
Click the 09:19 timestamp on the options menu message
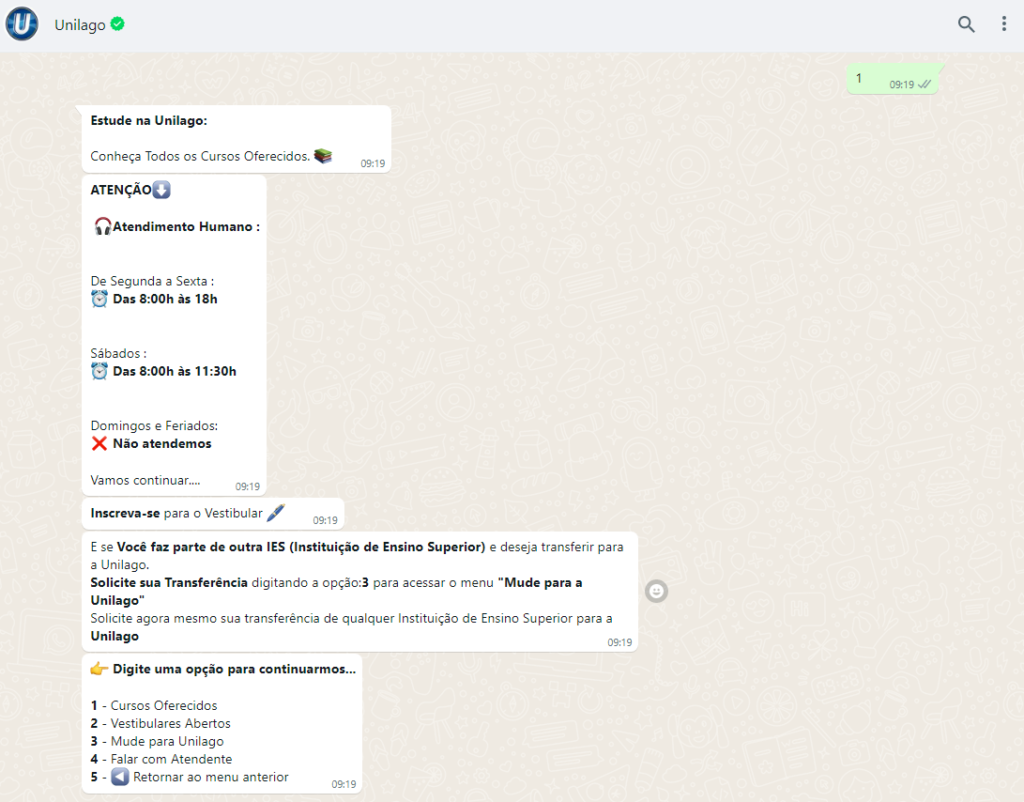tap(344, 784)
